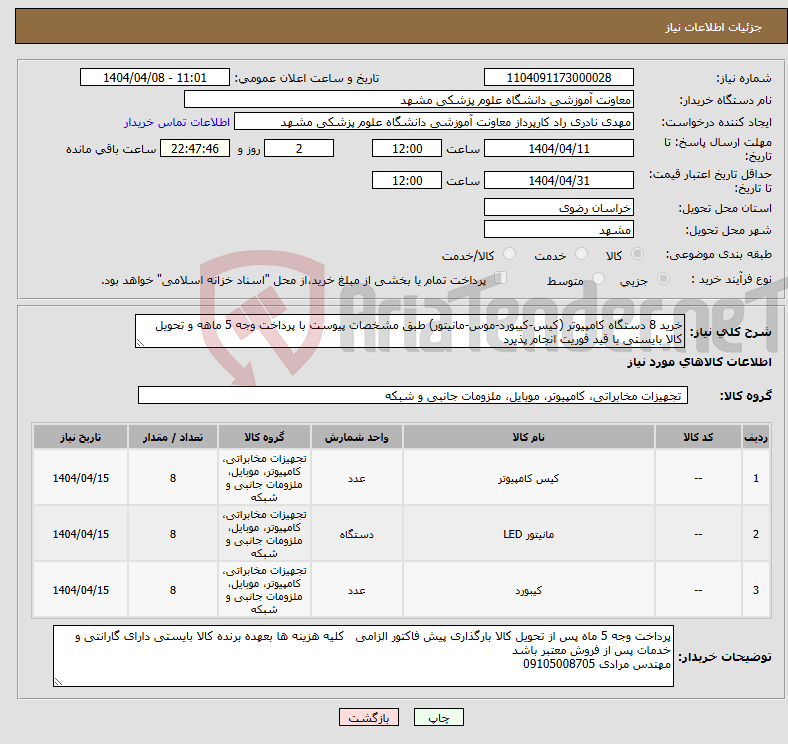Viewport: 788px width, 744px height.
Task: Click the دستگاه unit cell in row 2
Action: (x=356, y=534)
